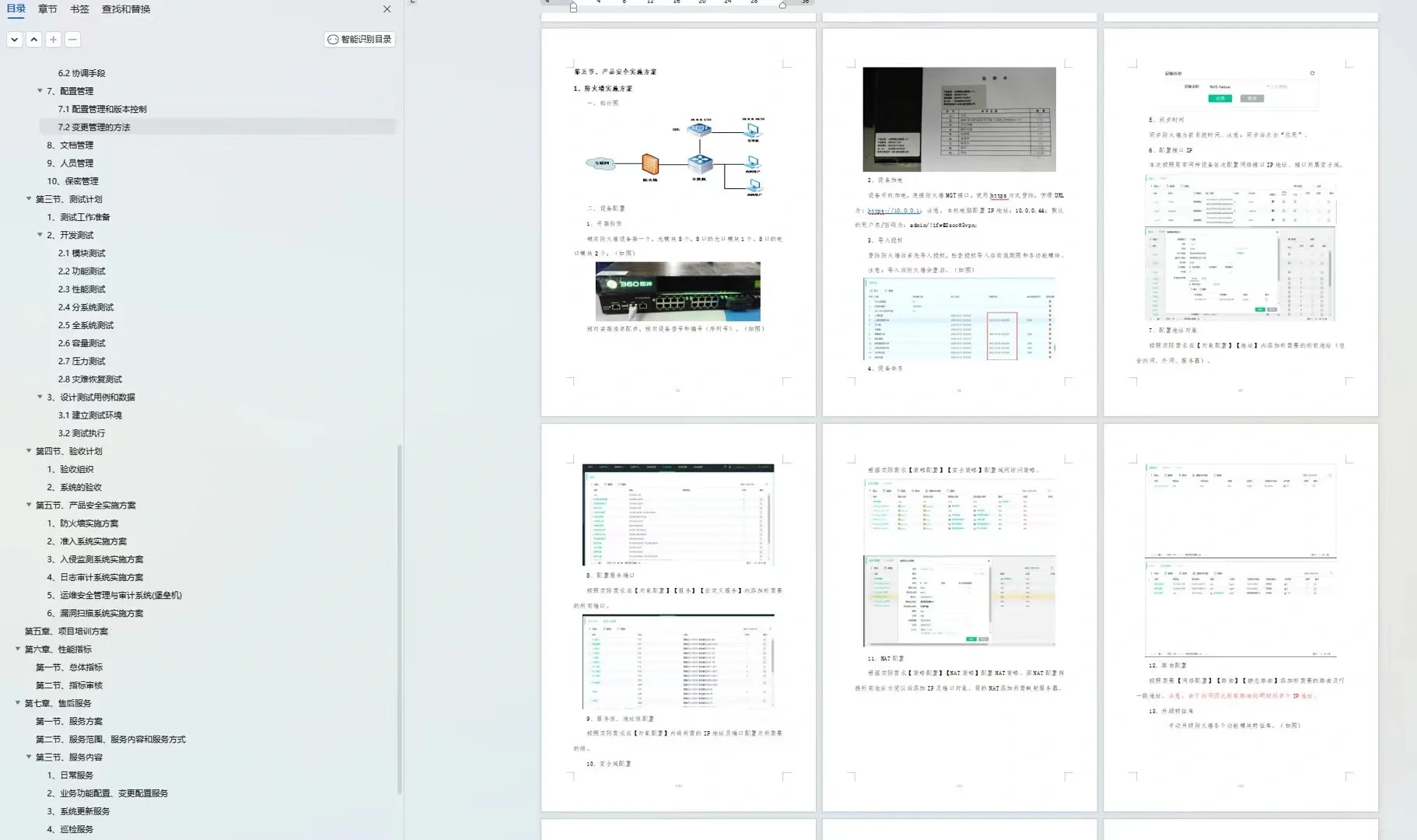Viewport: 1417px width, 840px height.
Task: Select outline entry 3、入侵监测系统实施方案
Action: click(x=95, y=559)
